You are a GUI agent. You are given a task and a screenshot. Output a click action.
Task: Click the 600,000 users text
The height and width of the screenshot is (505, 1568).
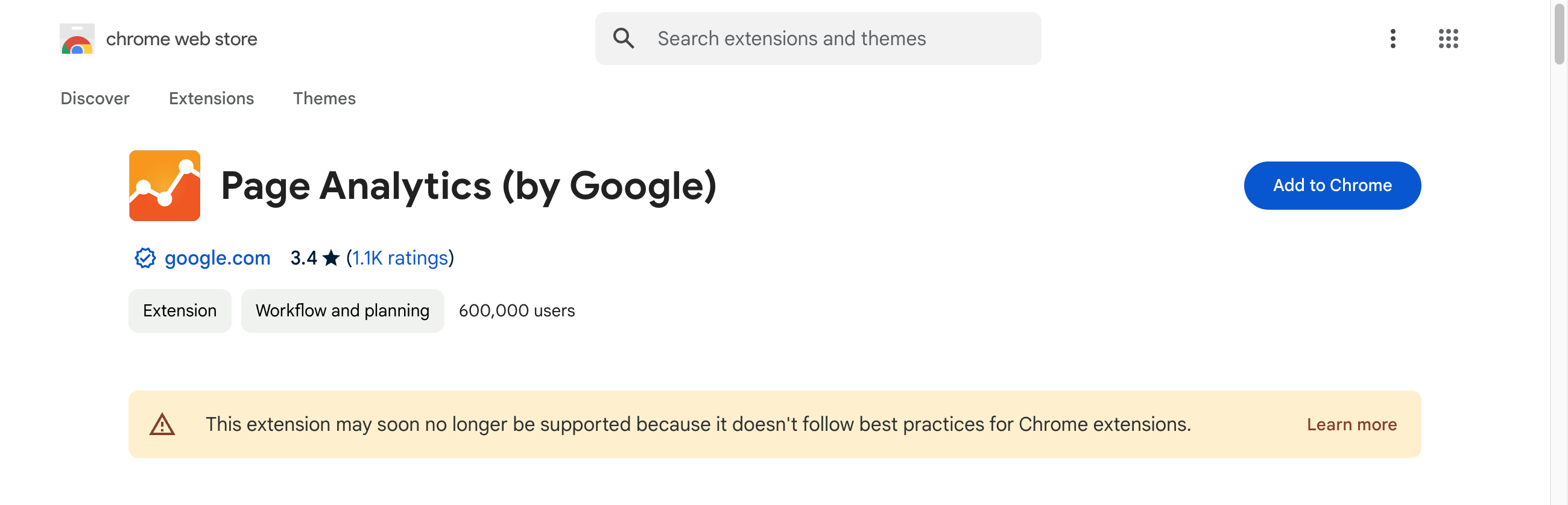517,310
